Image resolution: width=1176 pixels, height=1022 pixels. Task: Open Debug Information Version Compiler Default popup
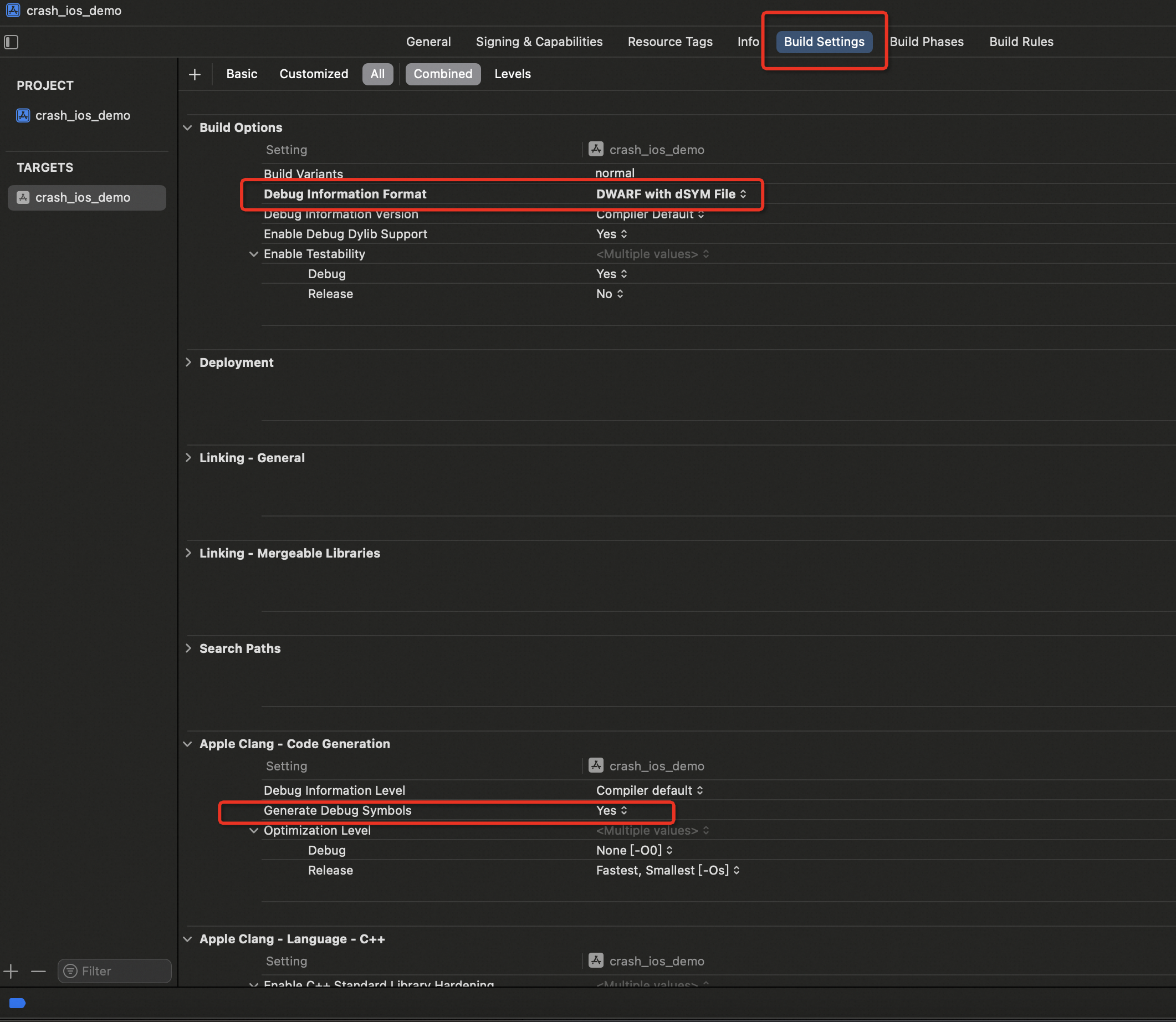650,214
